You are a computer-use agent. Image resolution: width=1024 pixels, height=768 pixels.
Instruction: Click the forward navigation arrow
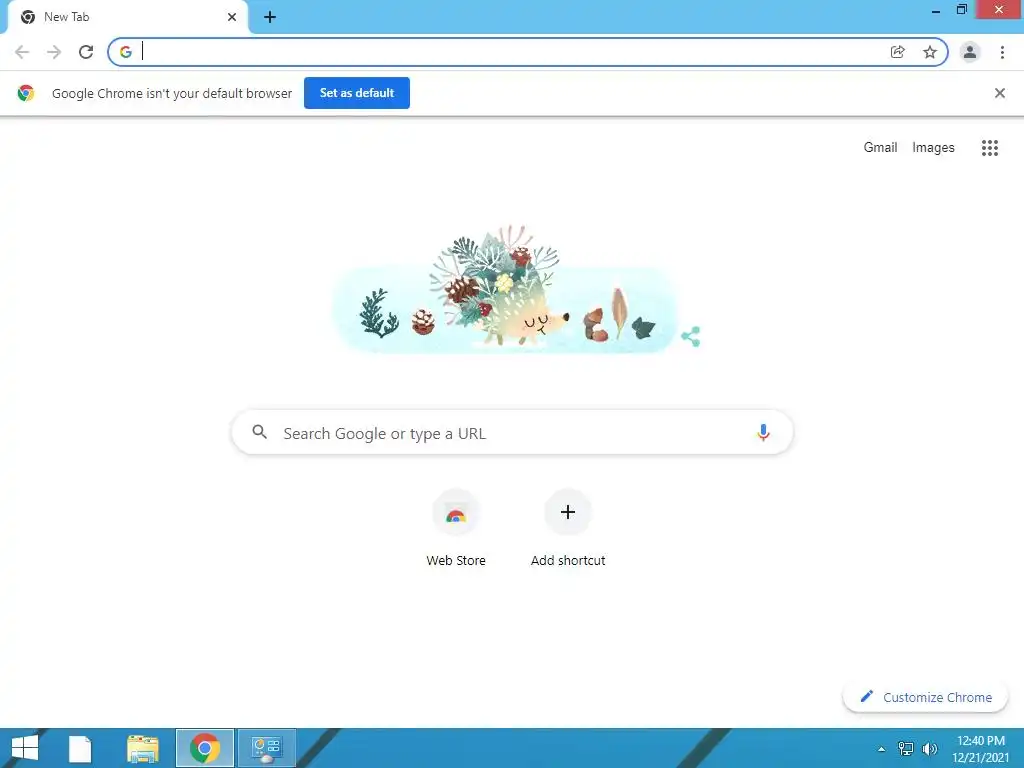pos(54,52)
